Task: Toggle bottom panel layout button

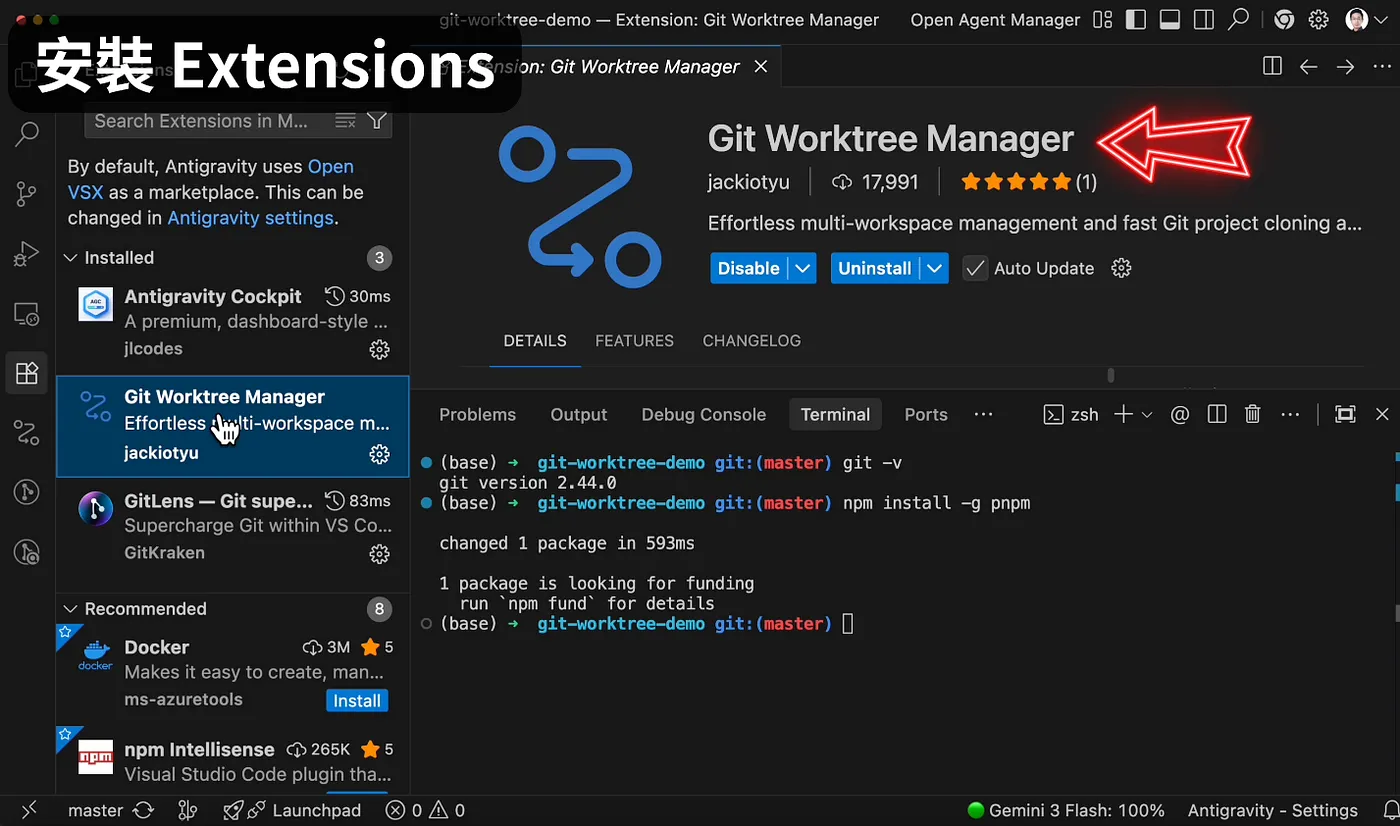Action: coord(1169,19)
